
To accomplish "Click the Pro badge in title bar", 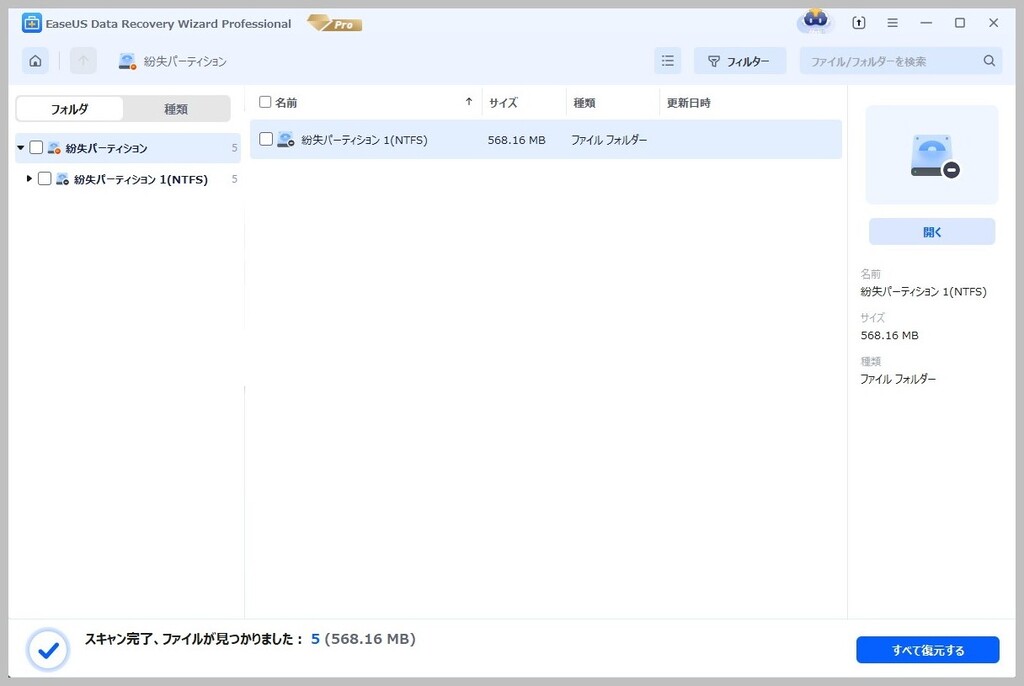I will pyautogui.click(x=334, y=24).
